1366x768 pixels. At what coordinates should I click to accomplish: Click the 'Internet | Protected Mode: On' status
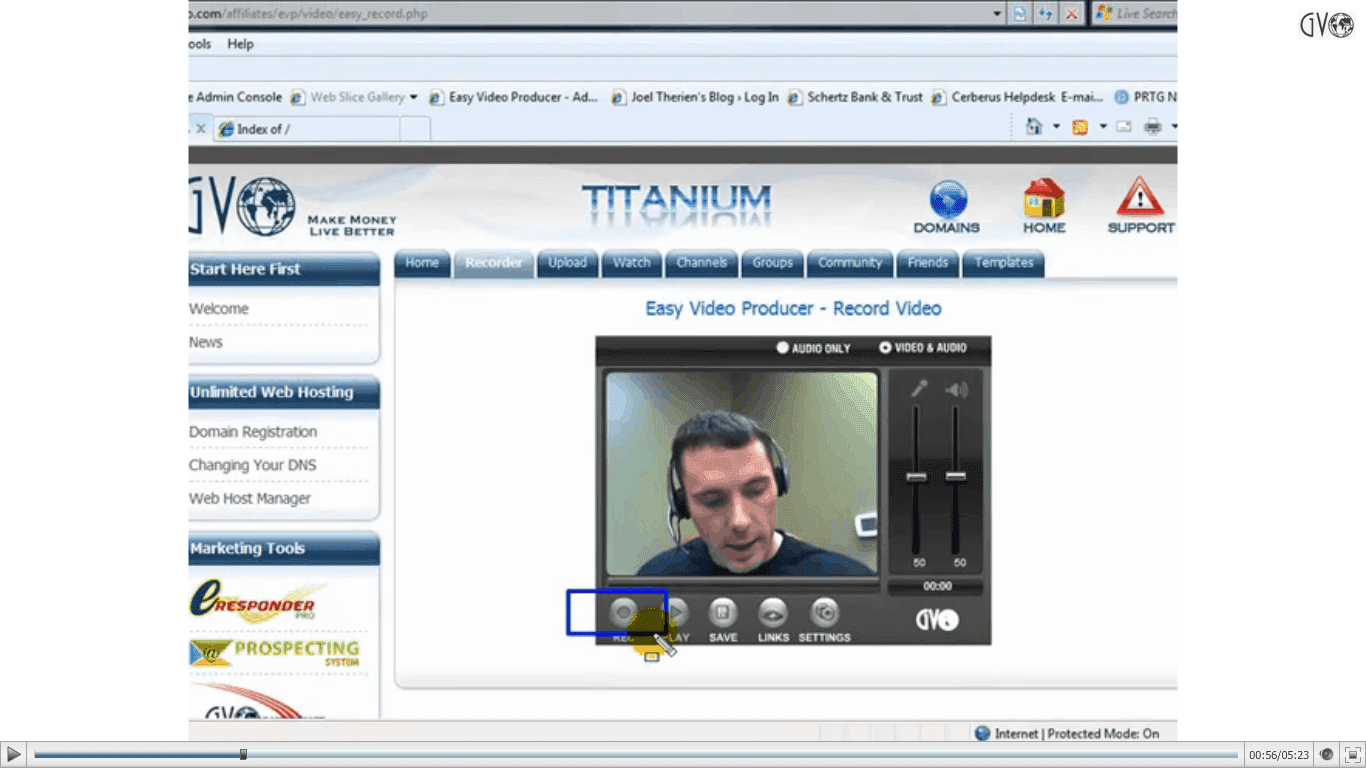(1067, 733)
